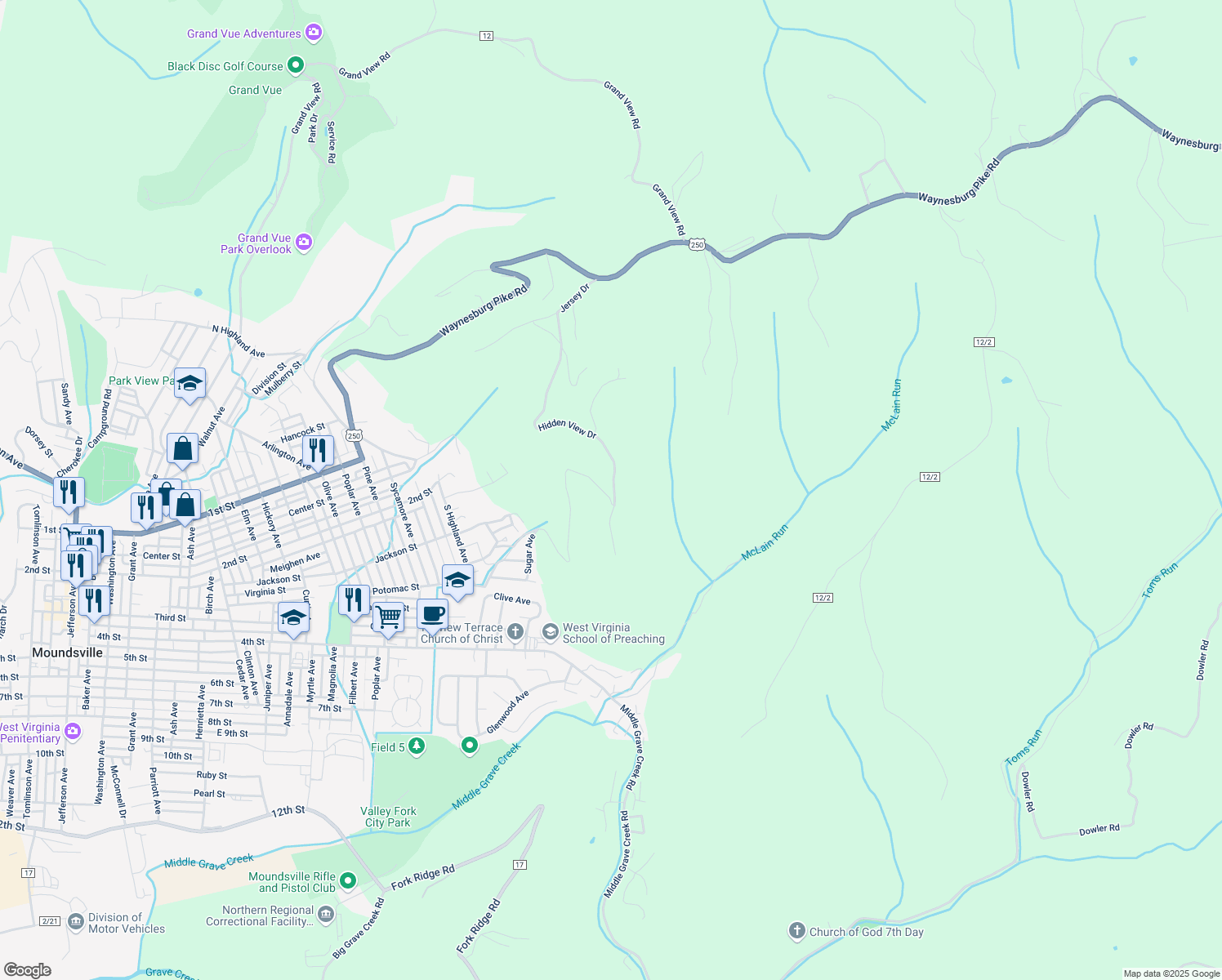Select the Potomac St label
The width and height of the screenshot is (1222, 980).
pyautogui.click(x=396, y=588)
